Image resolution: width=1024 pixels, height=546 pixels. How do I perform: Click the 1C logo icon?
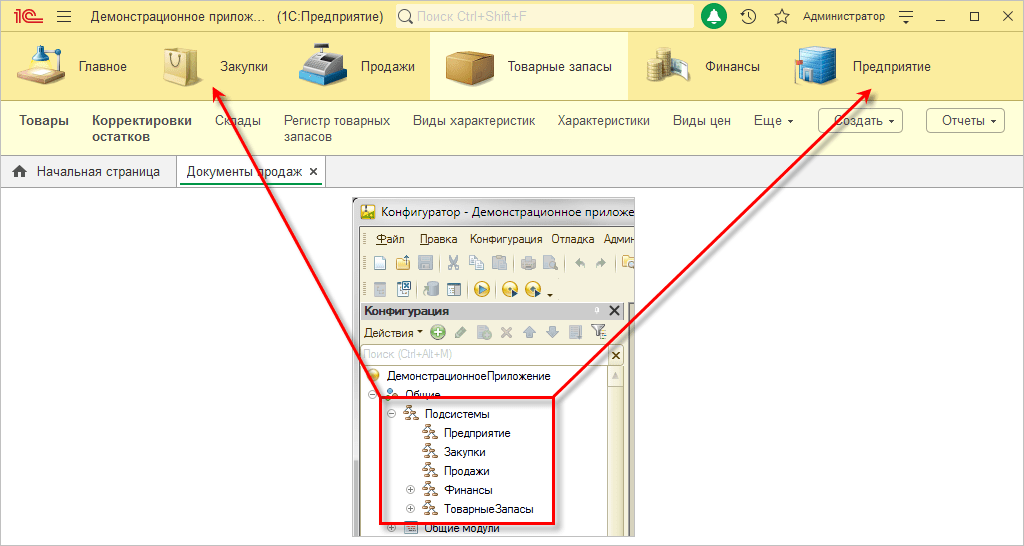[x=31, y=17]
